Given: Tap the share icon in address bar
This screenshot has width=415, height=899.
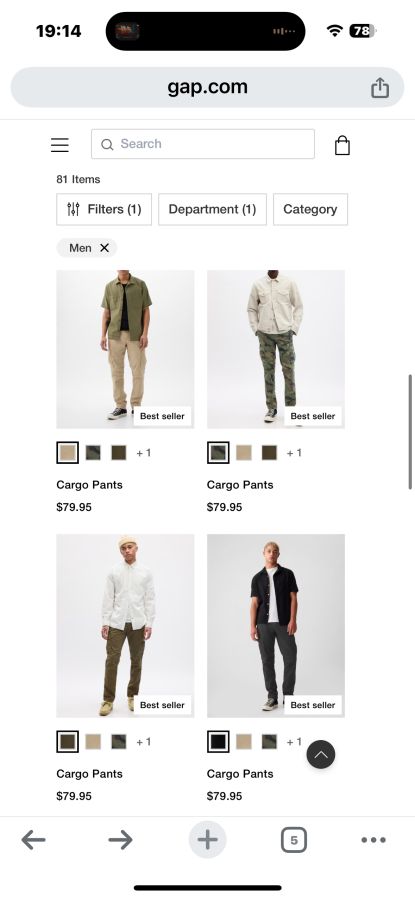Looking at the screenshot, I should point(379,88).
